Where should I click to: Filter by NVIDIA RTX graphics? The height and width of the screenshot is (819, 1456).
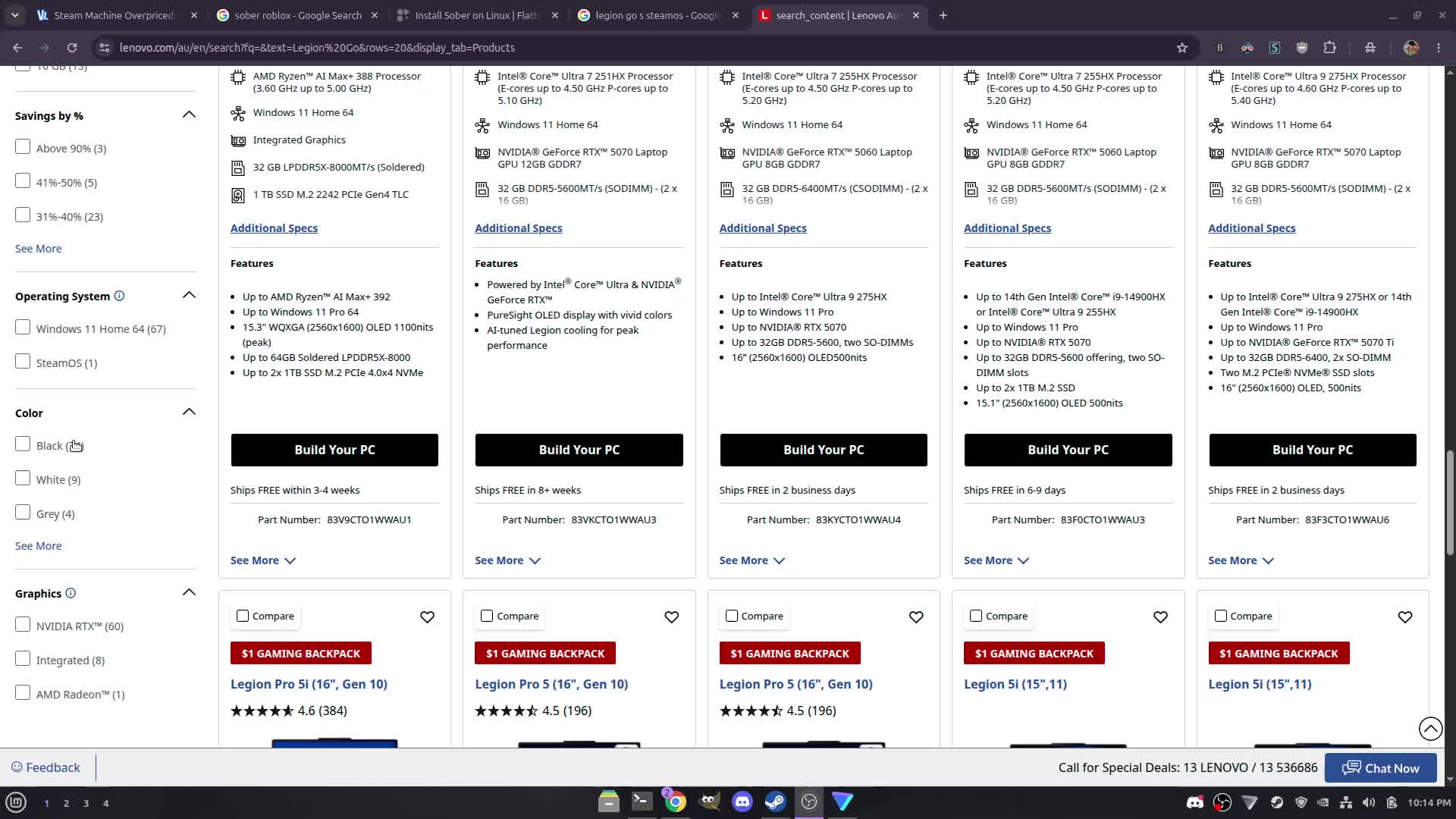tap(23, 625)
